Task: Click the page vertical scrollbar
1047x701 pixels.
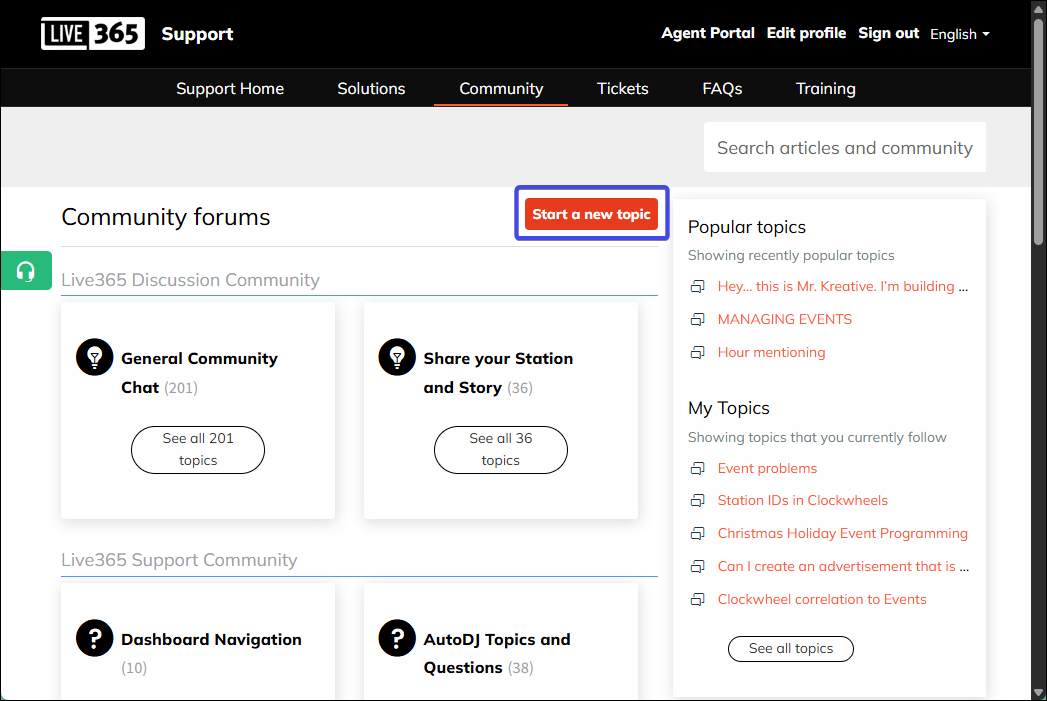Action: pos(1038,130)
